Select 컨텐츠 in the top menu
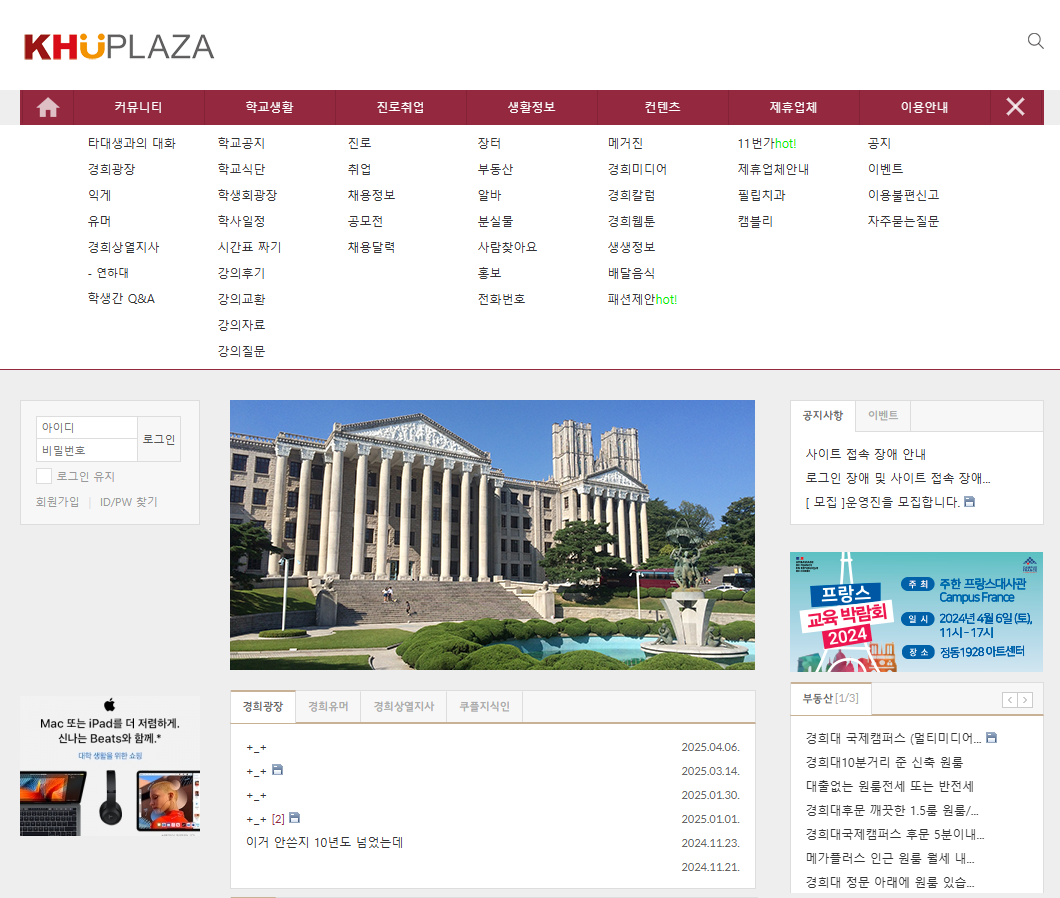This screenshot has height=898, width=1060. pyautogui.click(x=663, y=106)
